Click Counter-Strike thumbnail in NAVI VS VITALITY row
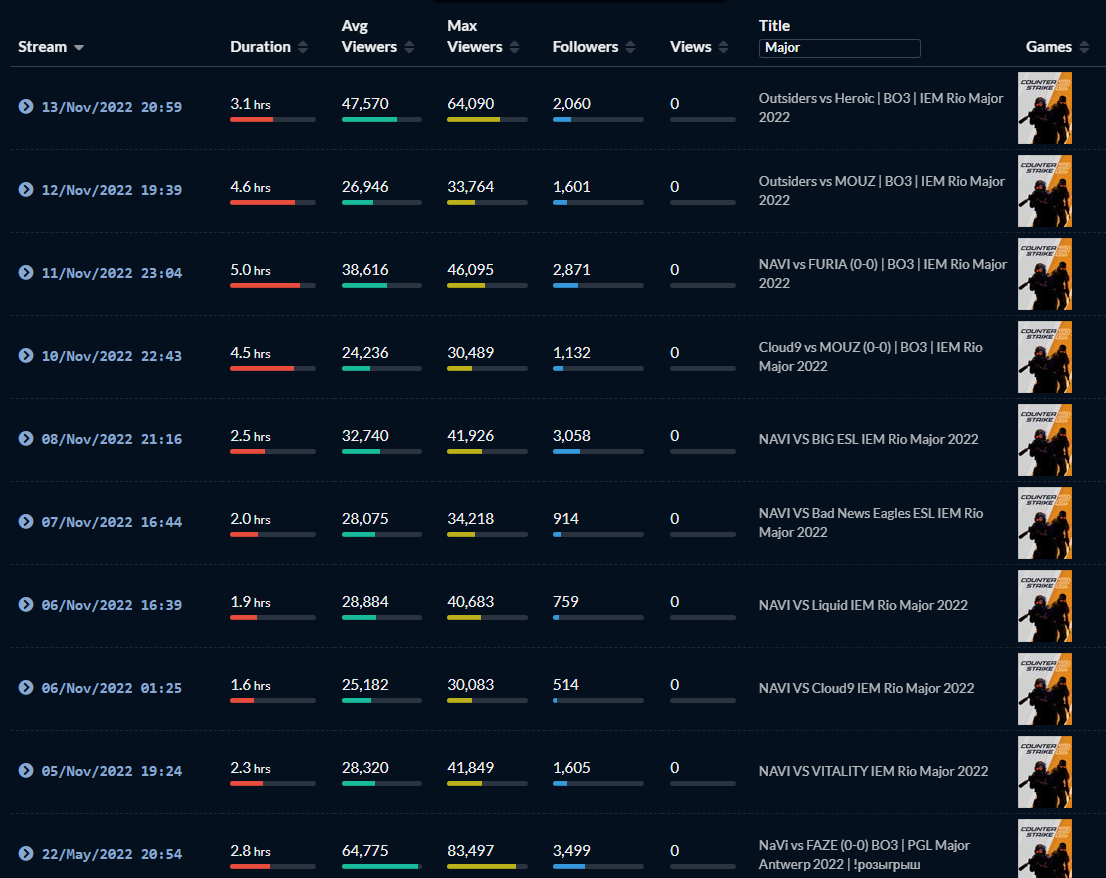This screenshot has height=878, width=1106. 1045,772
